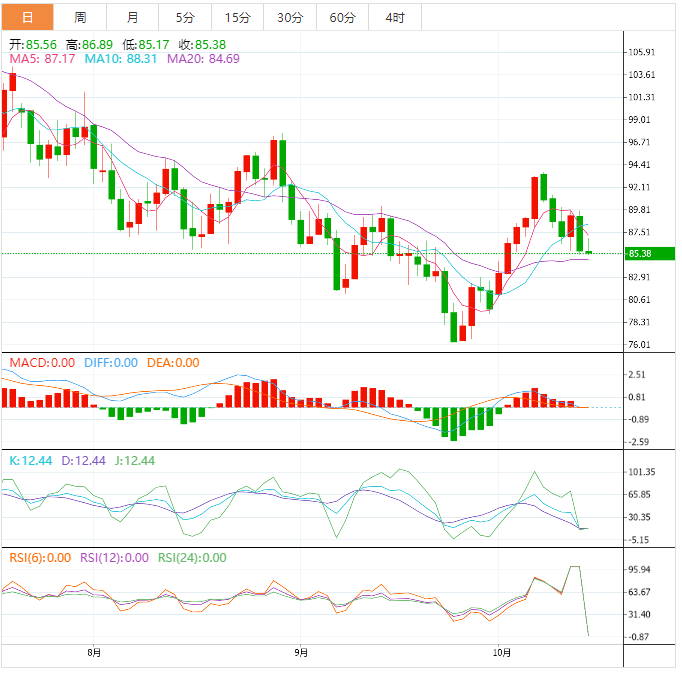The height and width of the screenshot is (674, 682).
Task: Click the high price 高:86.89
Action: click(89, 45)
